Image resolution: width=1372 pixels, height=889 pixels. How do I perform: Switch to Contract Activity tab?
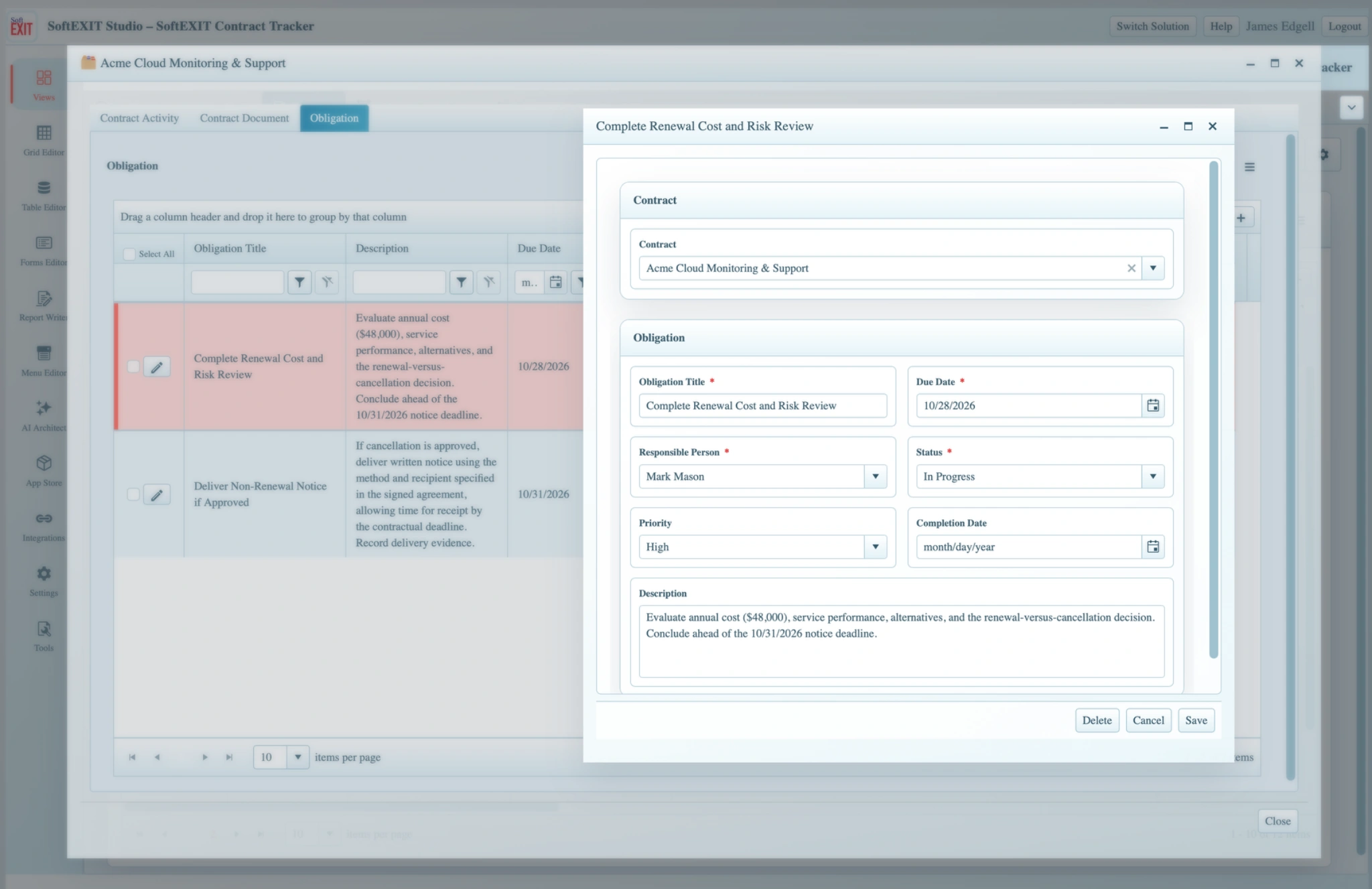point(139,118)
